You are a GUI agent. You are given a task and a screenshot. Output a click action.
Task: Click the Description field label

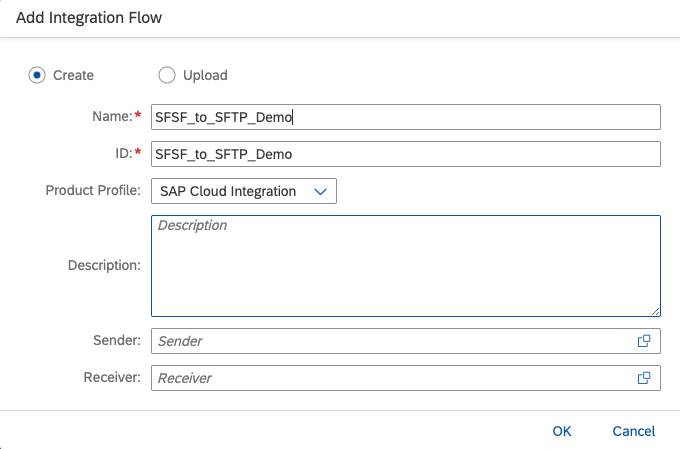[105, 265]
